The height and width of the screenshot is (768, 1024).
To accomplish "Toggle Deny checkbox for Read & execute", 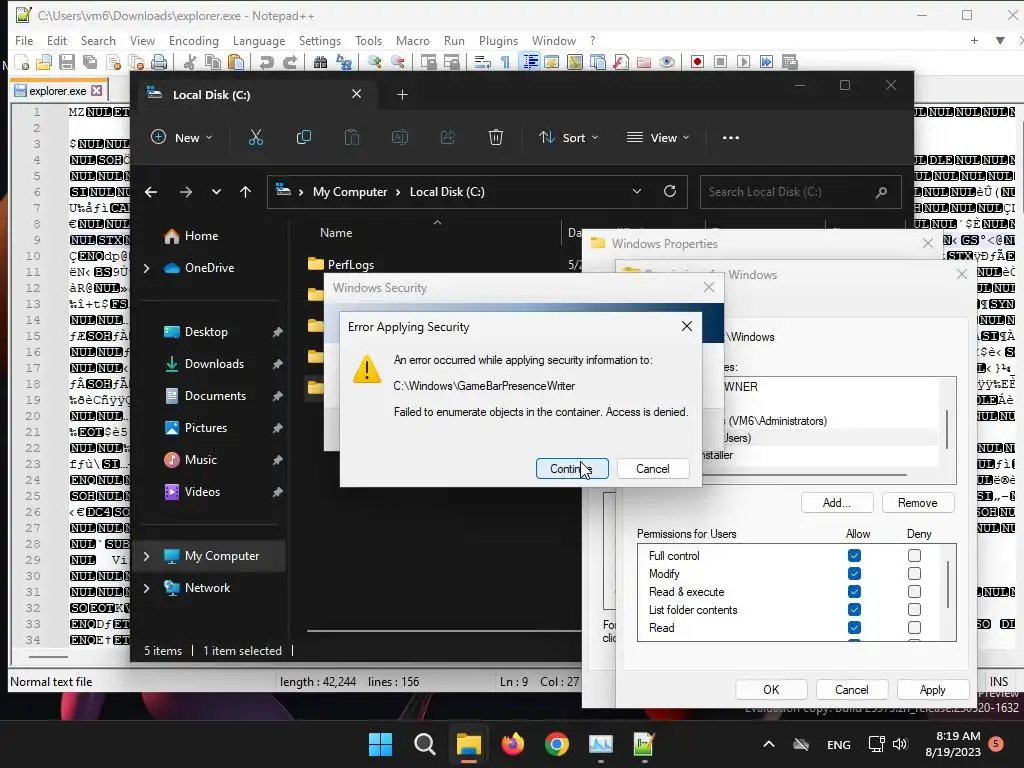I will click(x=914, y=592).
